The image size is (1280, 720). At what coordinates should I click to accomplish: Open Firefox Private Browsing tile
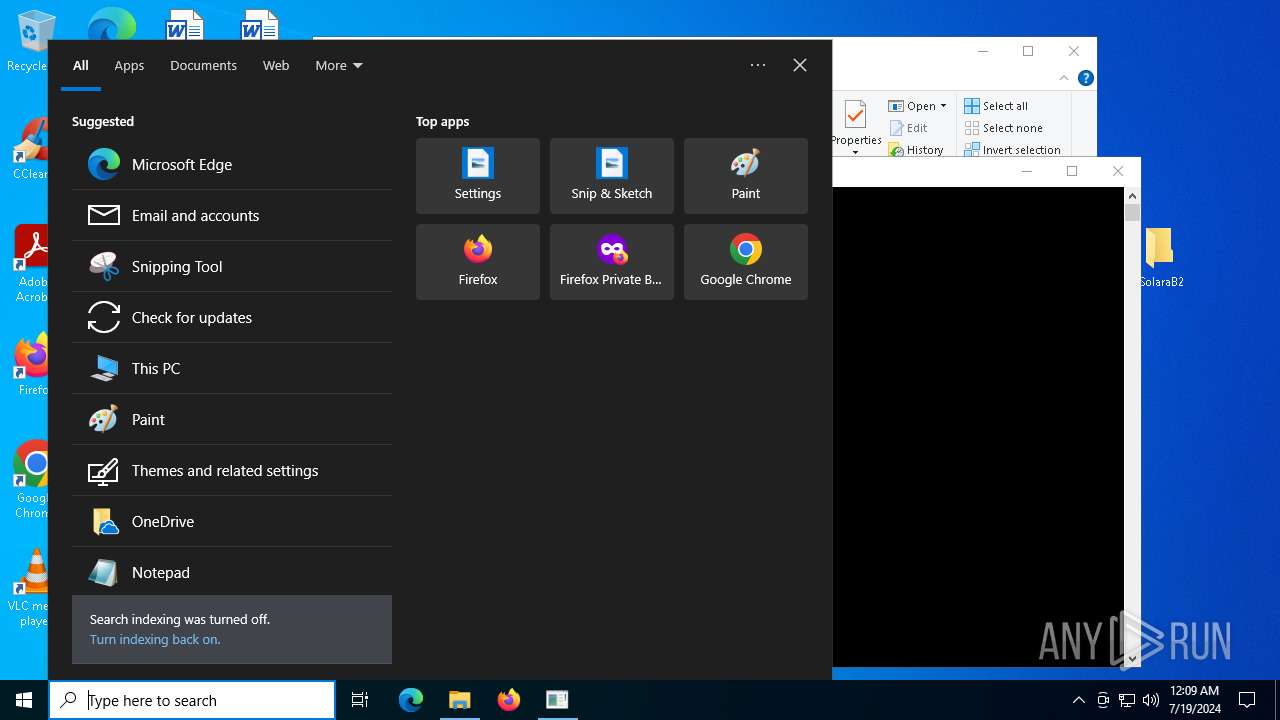pyautogui.click(x=612, y=262)
